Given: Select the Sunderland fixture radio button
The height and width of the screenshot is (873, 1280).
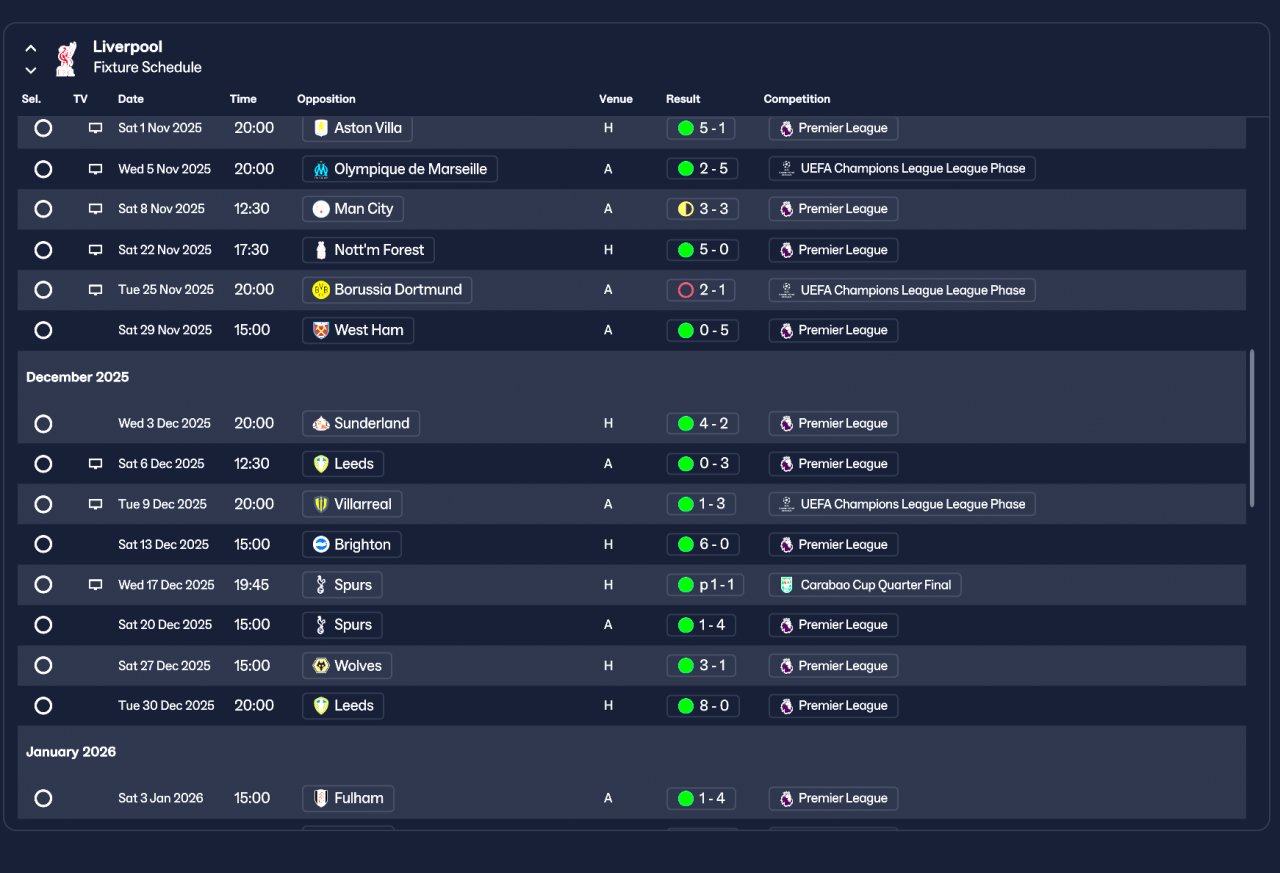Looking at the screenshot, I should tap(43, 424).
